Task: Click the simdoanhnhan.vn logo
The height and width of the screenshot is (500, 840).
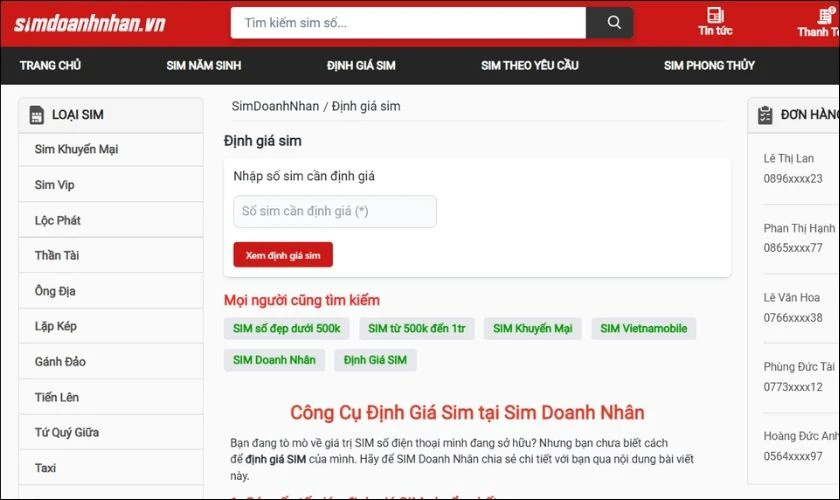Action: point(89,24)
